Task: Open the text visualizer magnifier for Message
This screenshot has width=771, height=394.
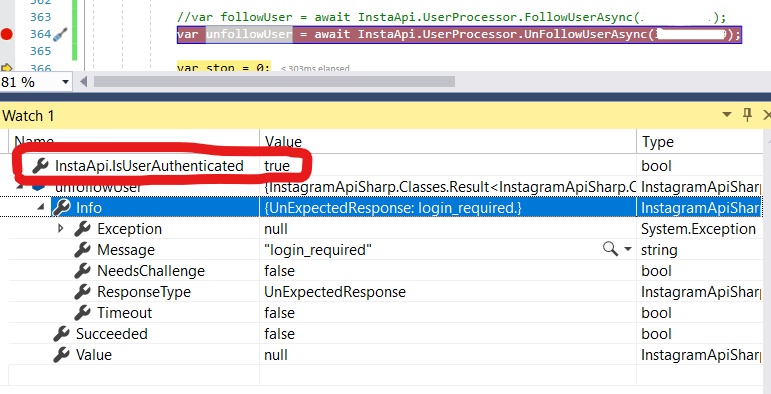Action: pos(610,249)
